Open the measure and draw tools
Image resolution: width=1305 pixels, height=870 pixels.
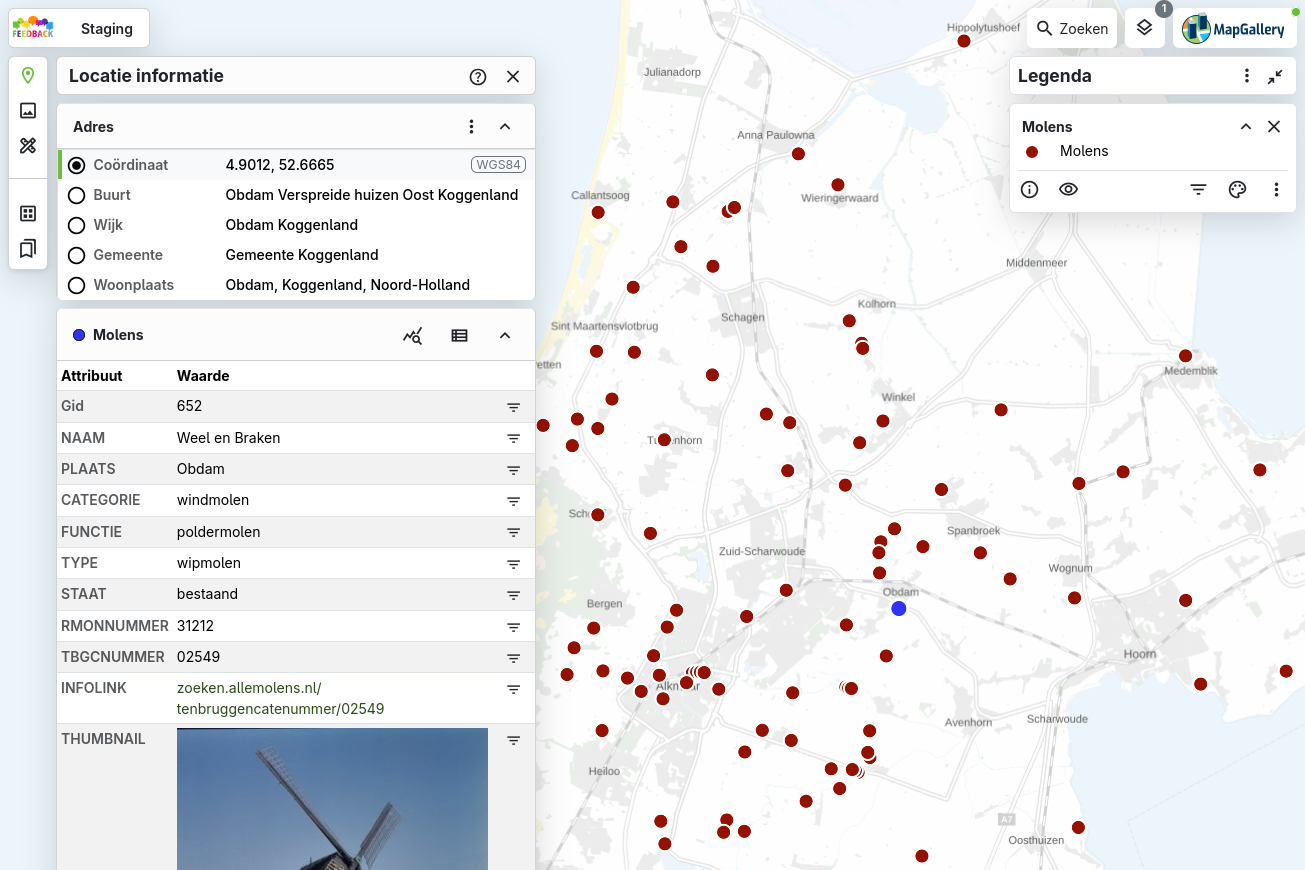pos(28,146)
